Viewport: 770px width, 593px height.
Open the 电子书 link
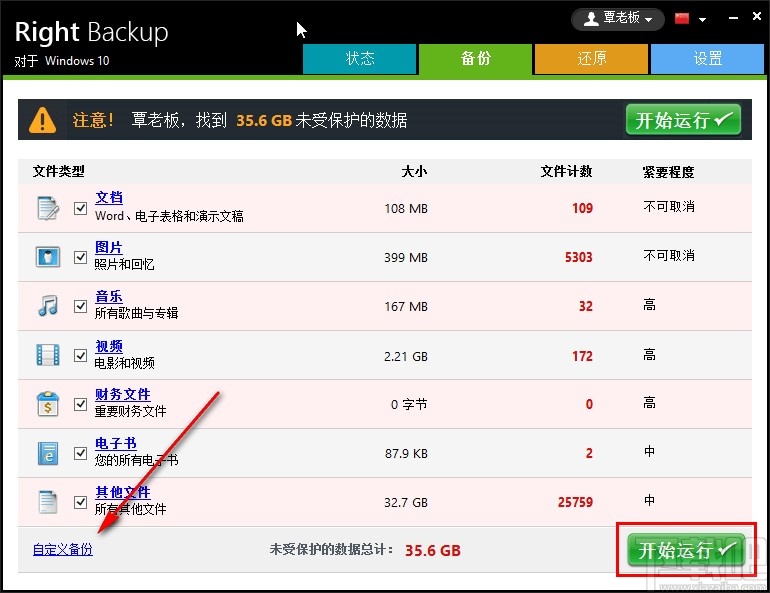click(x=115, y=443)
